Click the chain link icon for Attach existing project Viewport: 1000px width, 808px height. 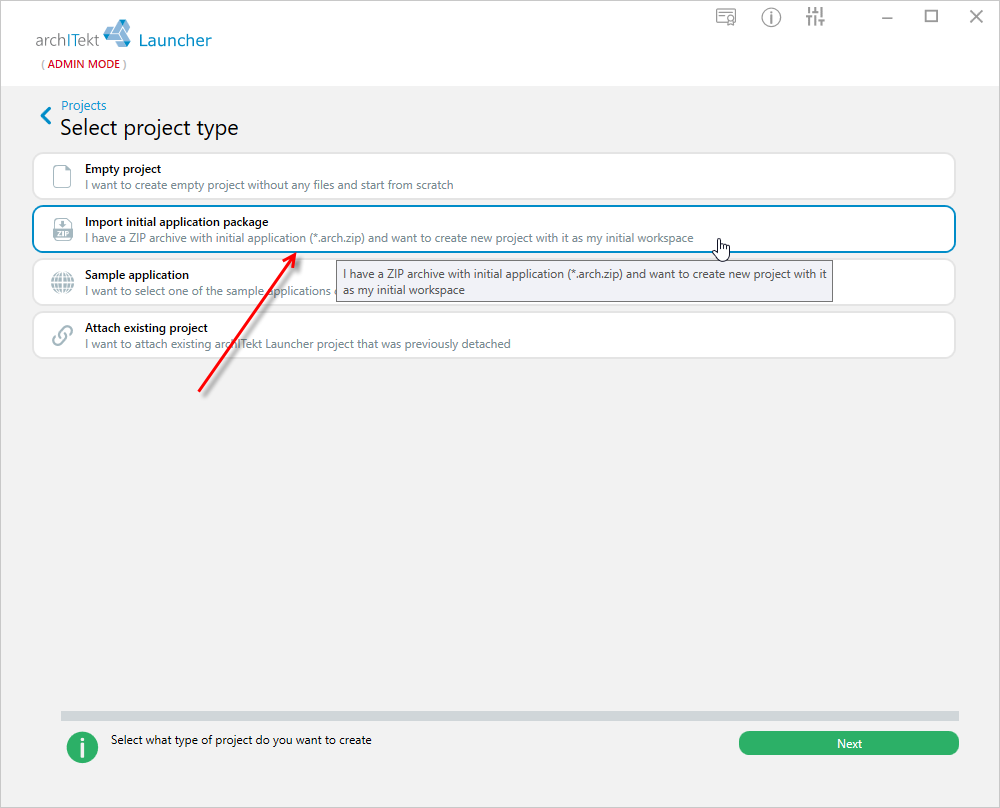point(62,335)
